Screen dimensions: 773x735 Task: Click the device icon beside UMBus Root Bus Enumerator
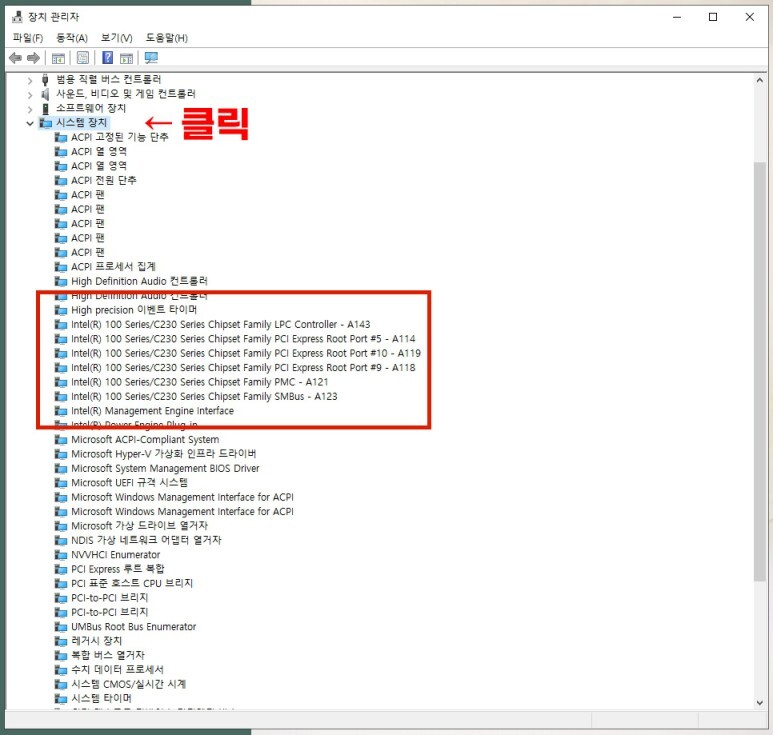[61, 627]
